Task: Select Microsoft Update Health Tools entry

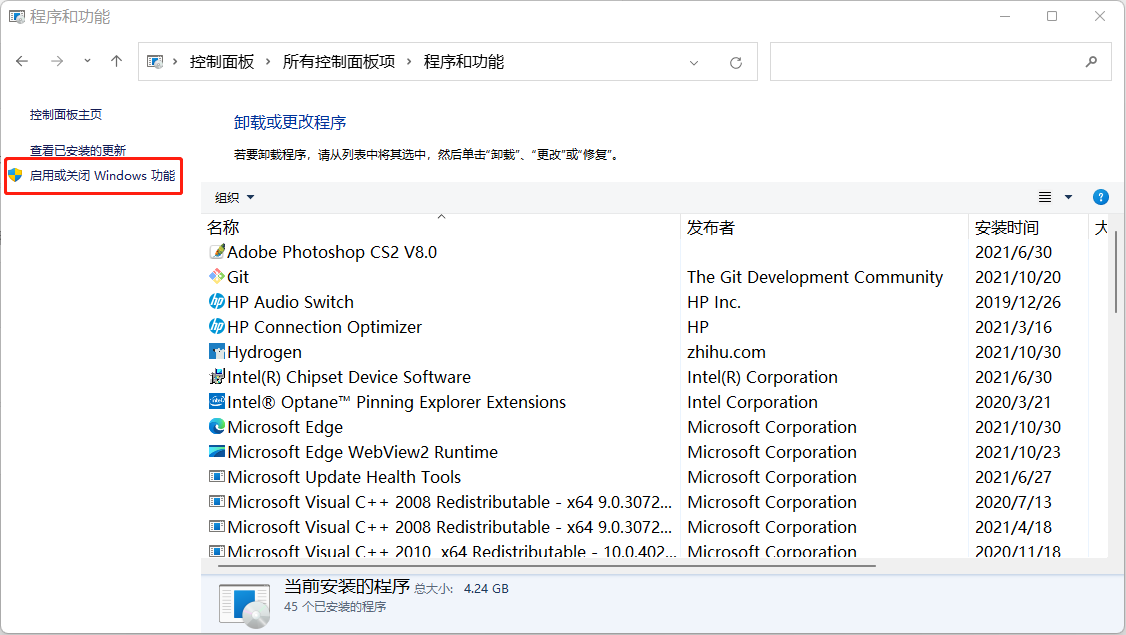Action: tap(344, 477)
